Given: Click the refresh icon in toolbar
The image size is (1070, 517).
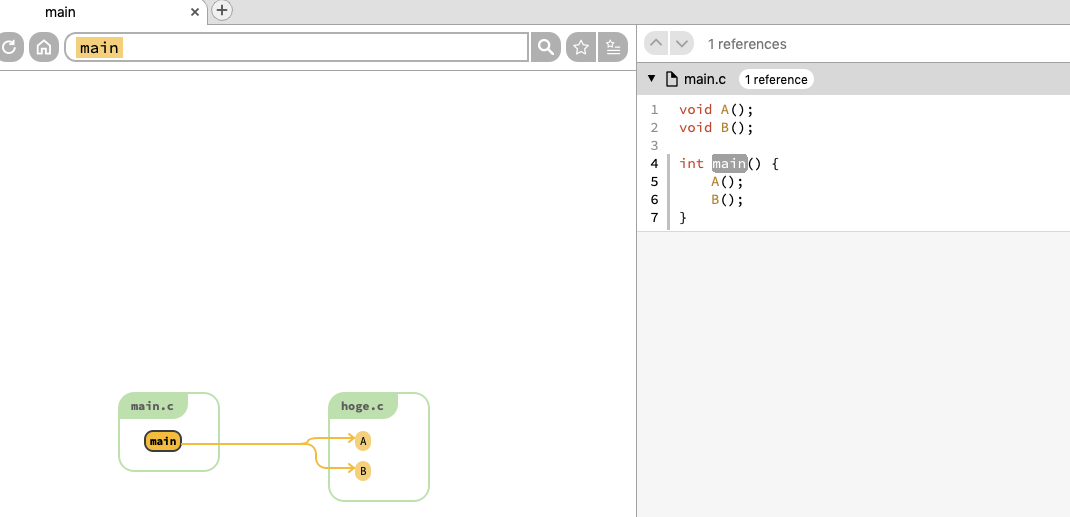Looking at the screenshot, I should pyautogui.click(x=10, y=47).
